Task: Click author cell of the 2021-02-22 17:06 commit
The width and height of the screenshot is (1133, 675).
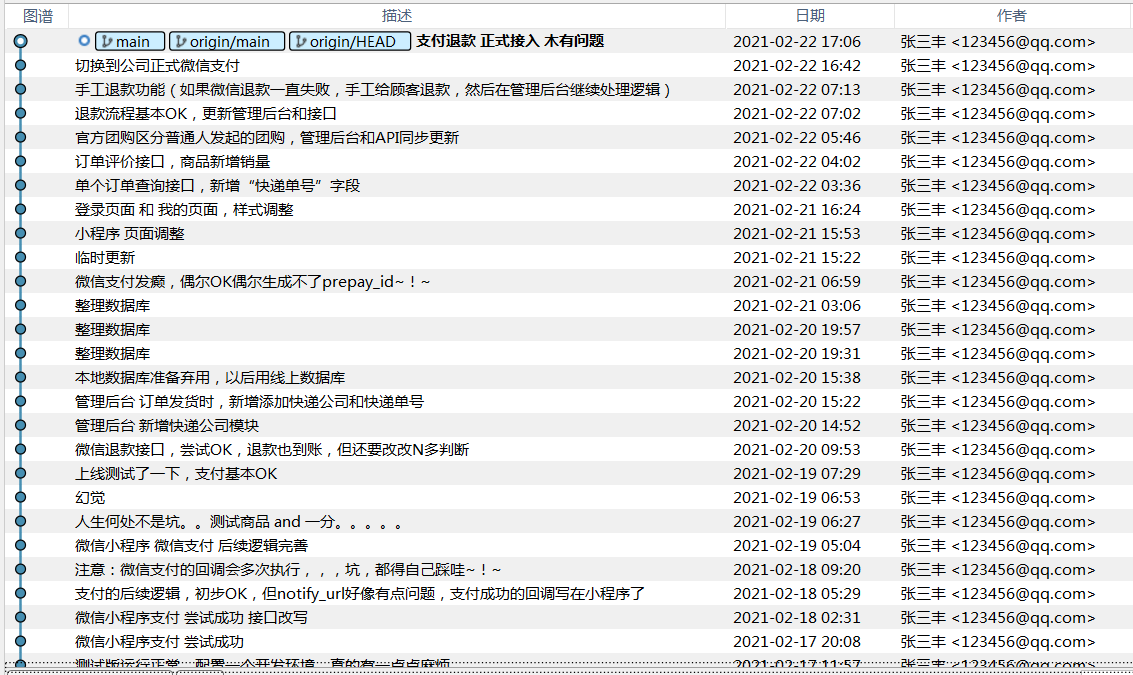Action: point(997,42)
